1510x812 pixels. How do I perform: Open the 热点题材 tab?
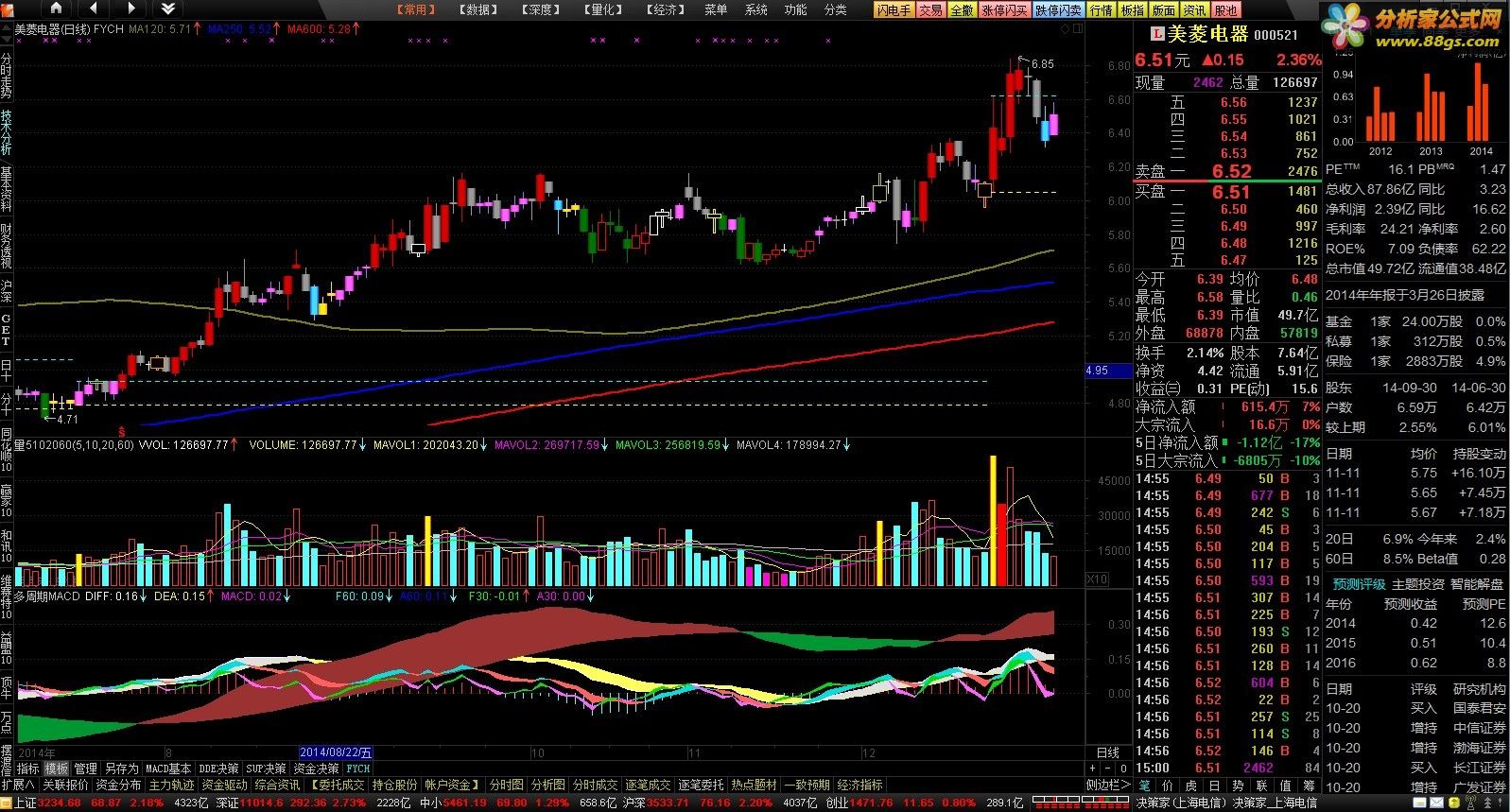pos(754,785)
